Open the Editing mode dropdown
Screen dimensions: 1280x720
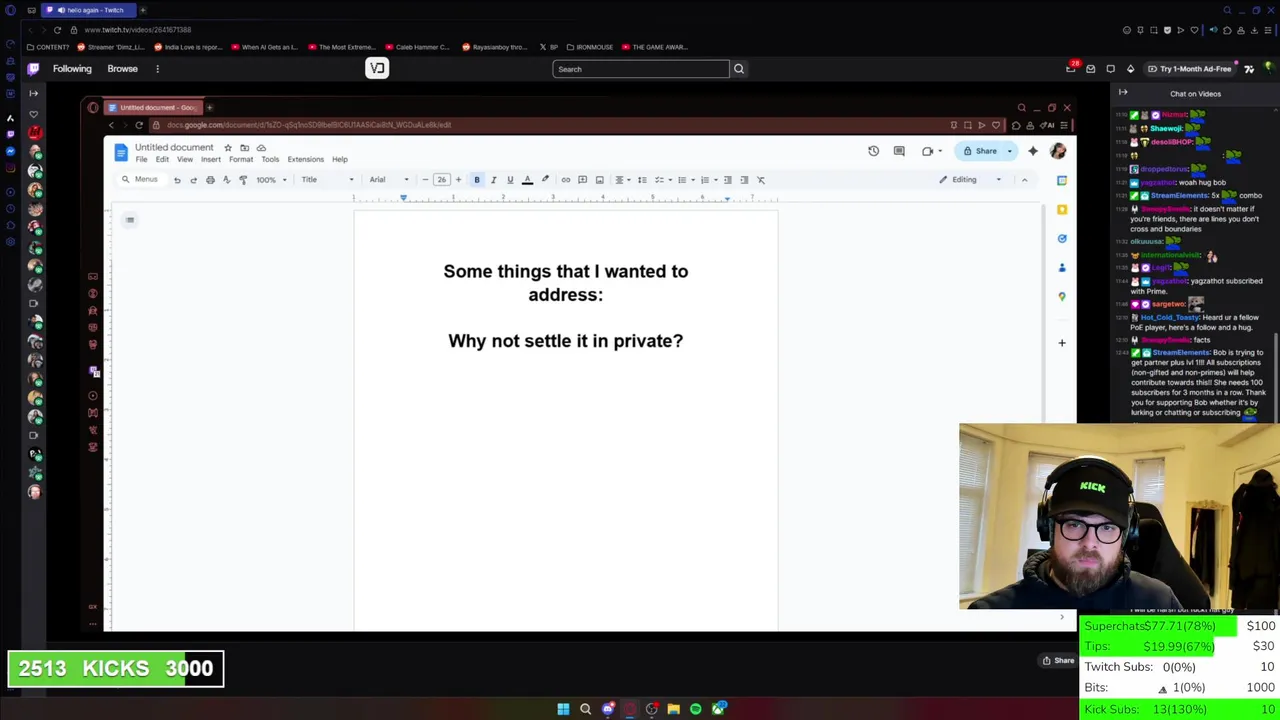point(970,180)
